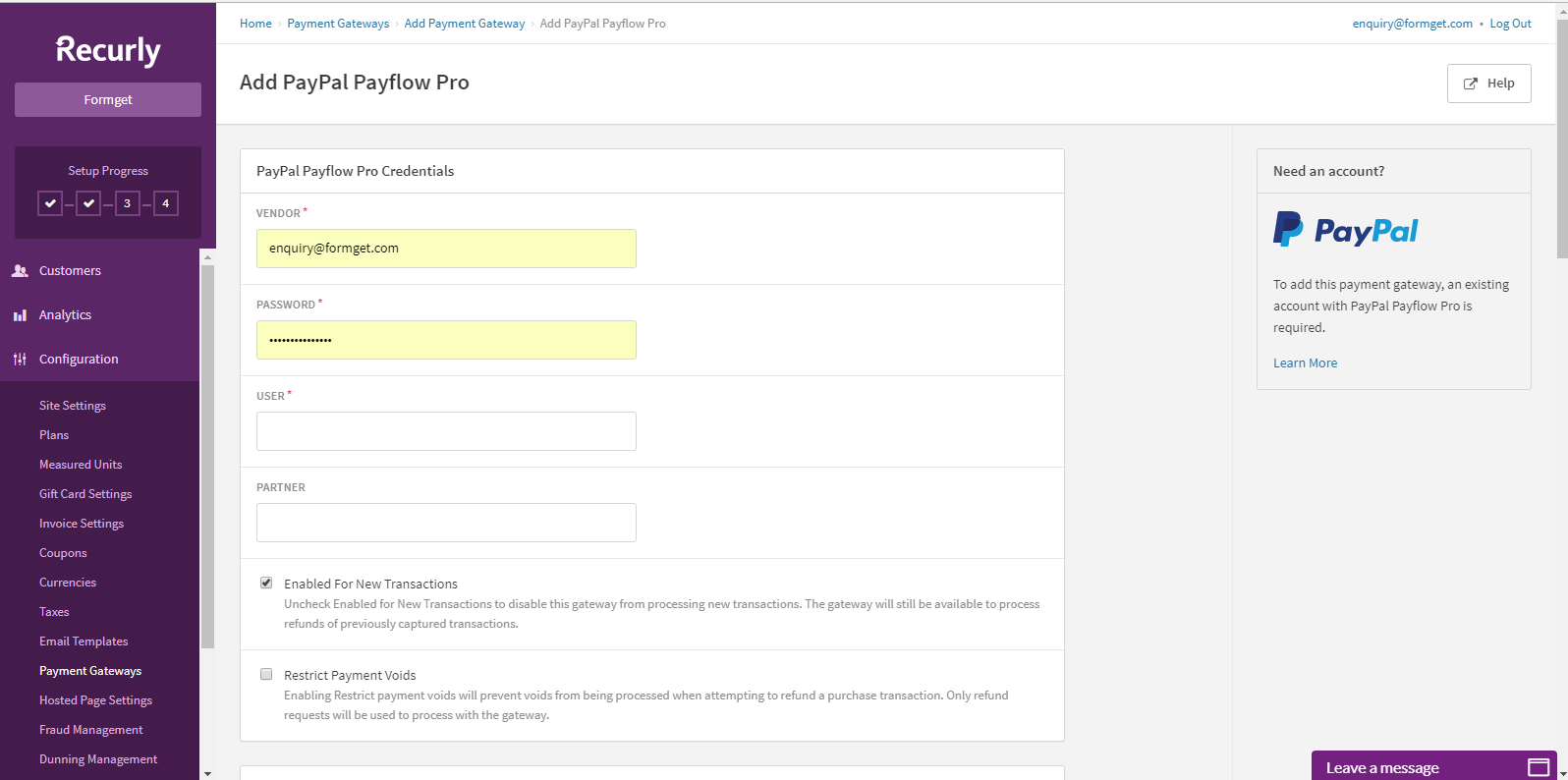This screenshot has width=1568, height=780.
Task: Click the Help button
Action: (x=1488, y=84)
